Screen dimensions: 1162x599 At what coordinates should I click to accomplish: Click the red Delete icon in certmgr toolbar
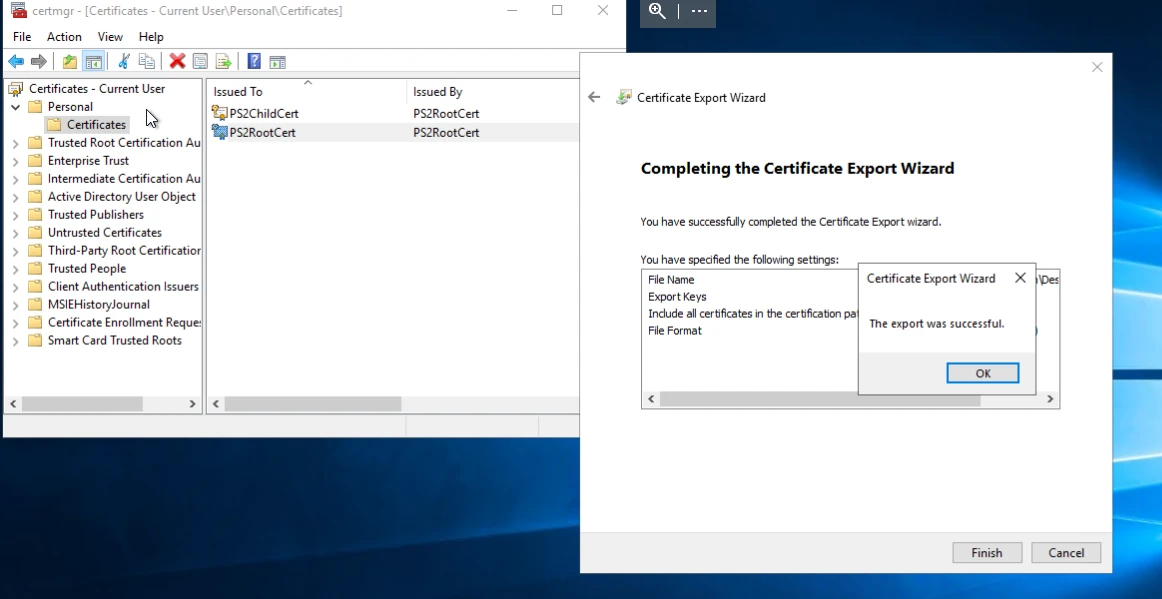click(177, 61)
